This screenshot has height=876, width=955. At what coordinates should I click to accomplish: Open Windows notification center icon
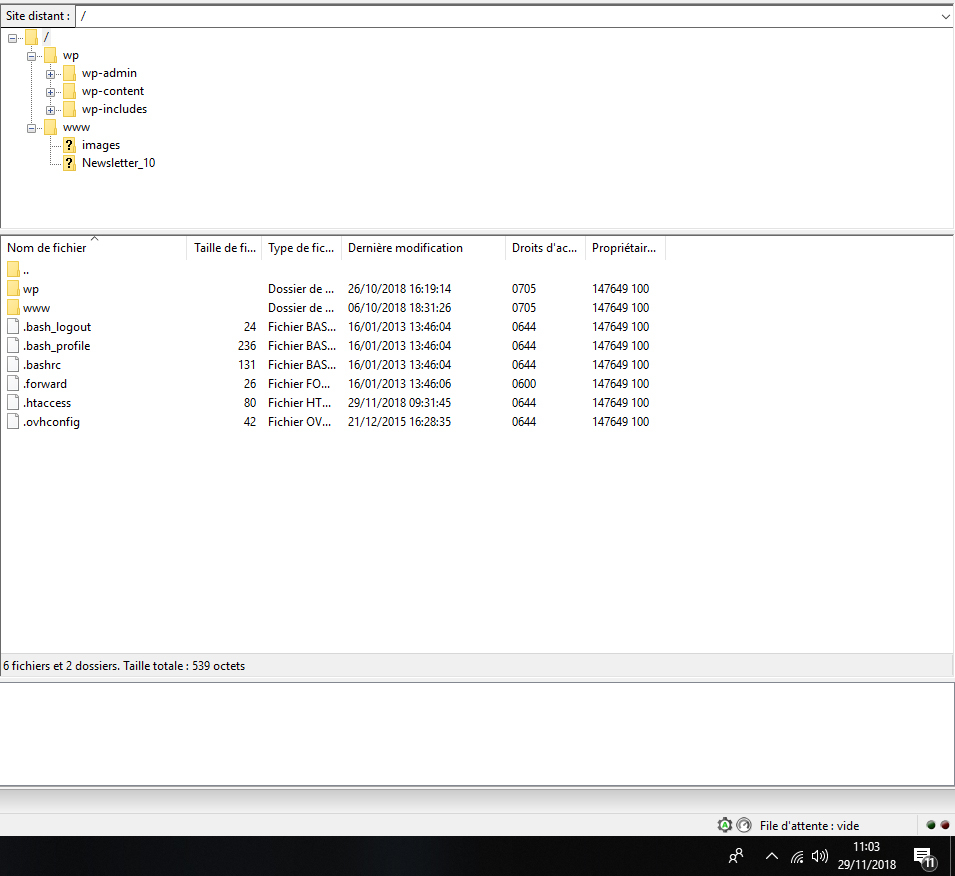point(925,857)
